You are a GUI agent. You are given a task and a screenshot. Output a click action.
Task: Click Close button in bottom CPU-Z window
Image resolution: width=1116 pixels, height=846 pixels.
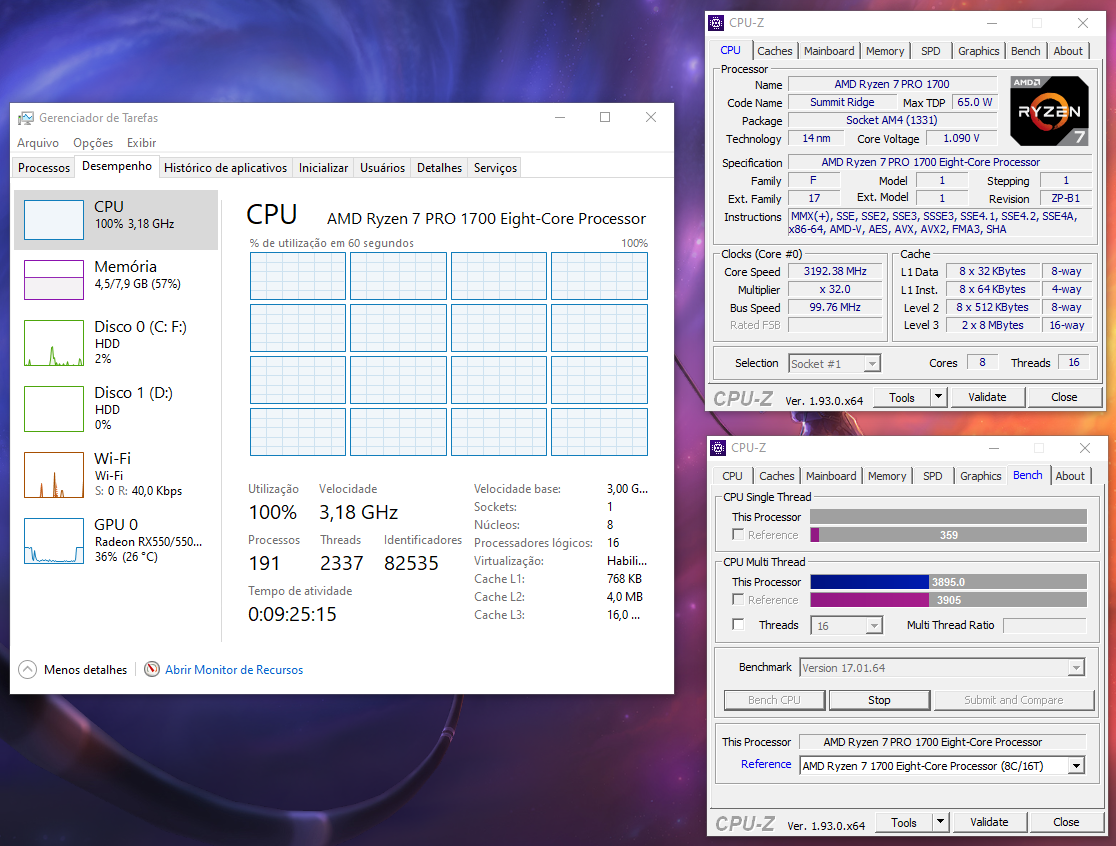1066,822
